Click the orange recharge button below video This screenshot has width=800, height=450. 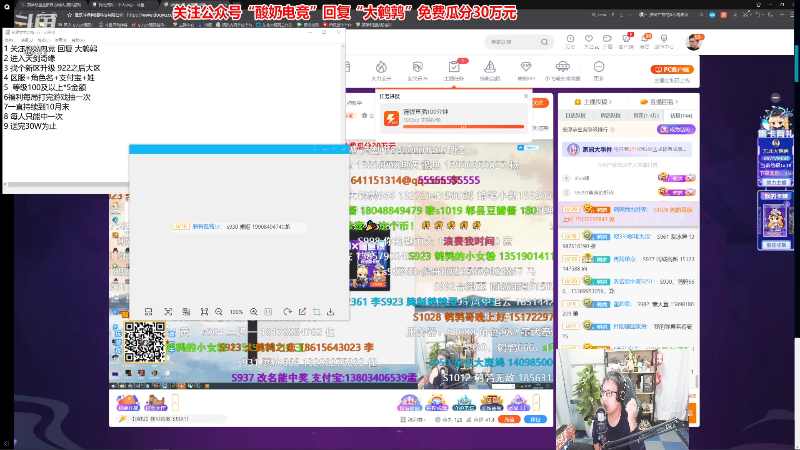[509, 419]
